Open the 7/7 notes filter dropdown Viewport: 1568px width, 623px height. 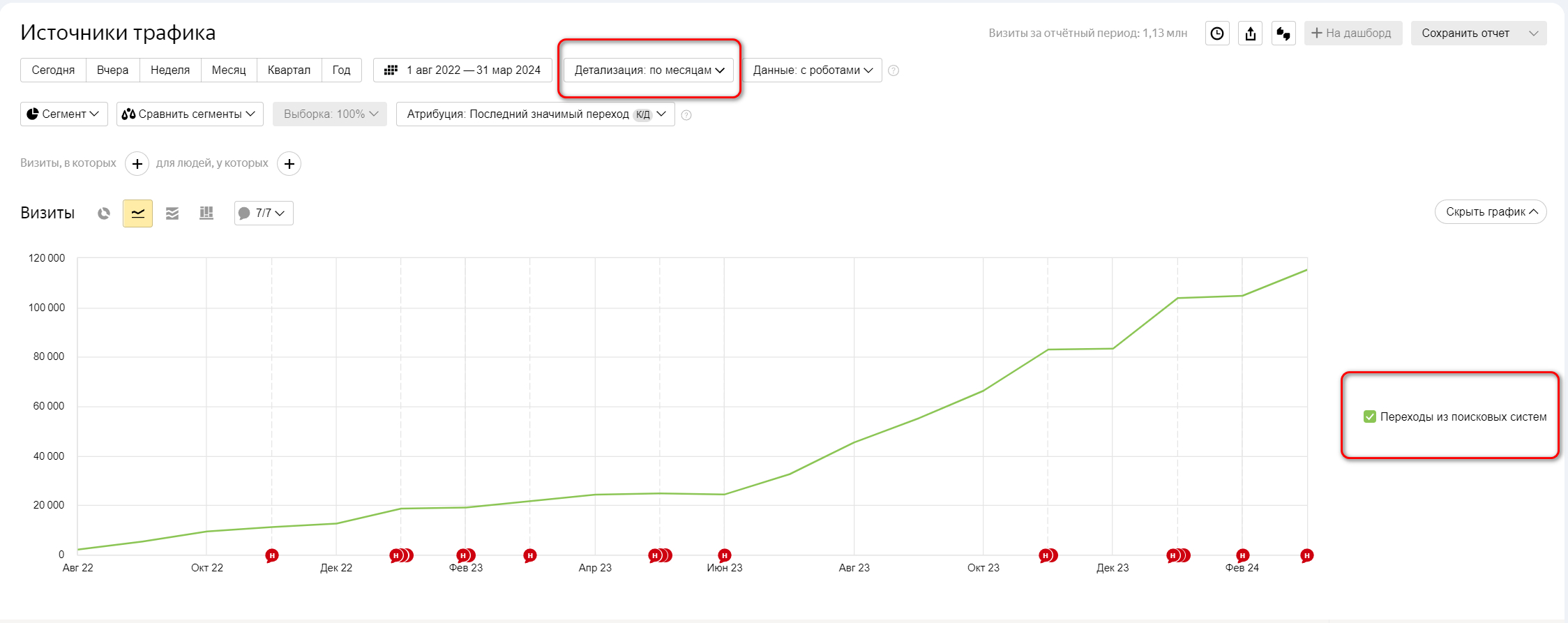[x=264, y=213]
